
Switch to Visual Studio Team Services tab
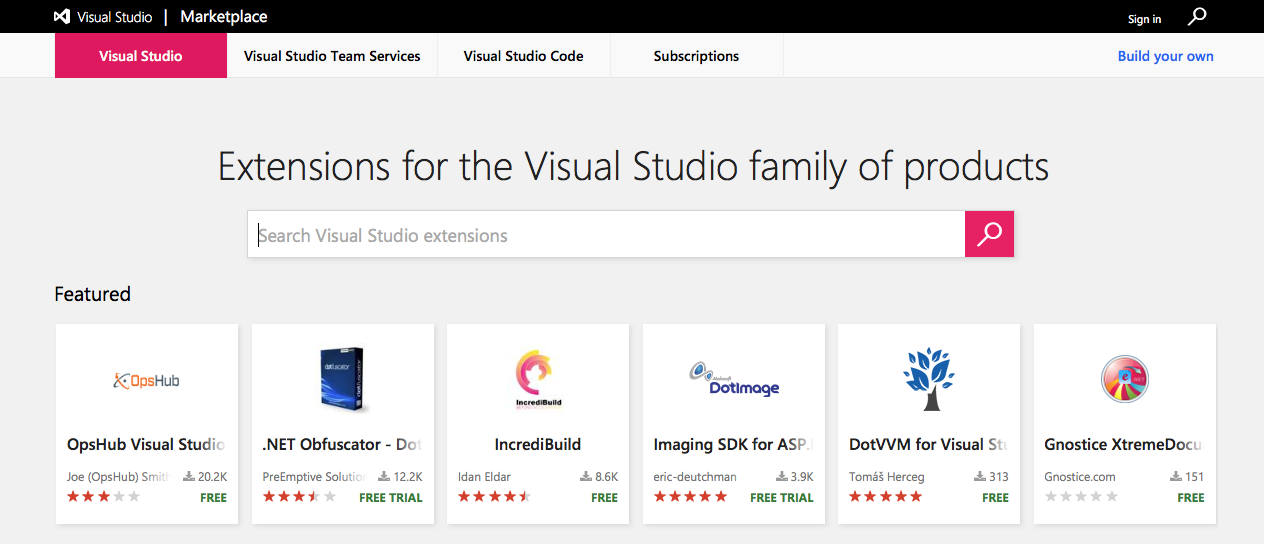(332, 56)
